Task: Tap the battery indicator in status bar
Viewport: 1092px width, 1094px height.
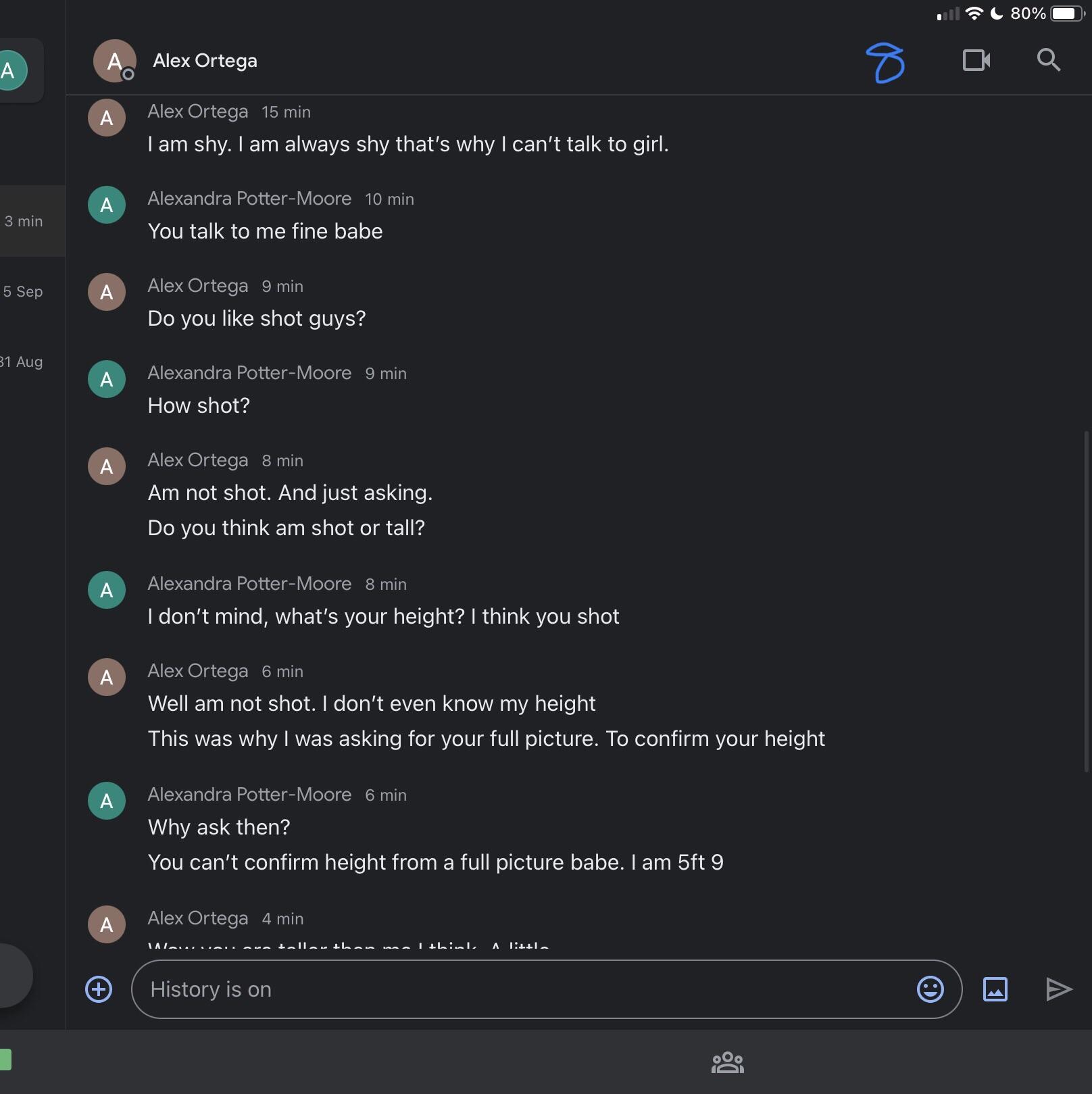Action: 1068,14
